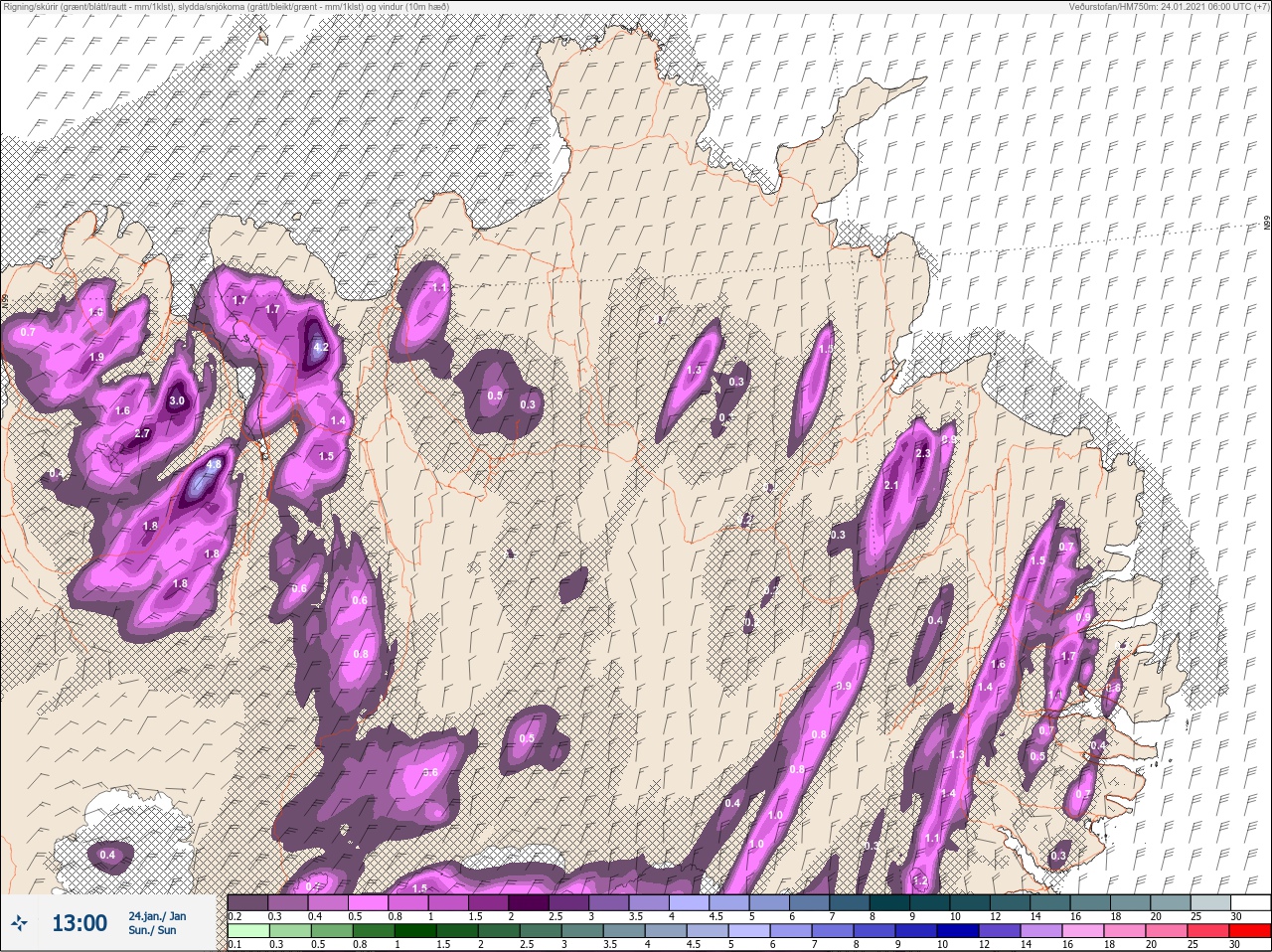Select the 'Sun./ Sun' weekday text
The width and height of the screenshot is (1272, 952).
[152, 930]
